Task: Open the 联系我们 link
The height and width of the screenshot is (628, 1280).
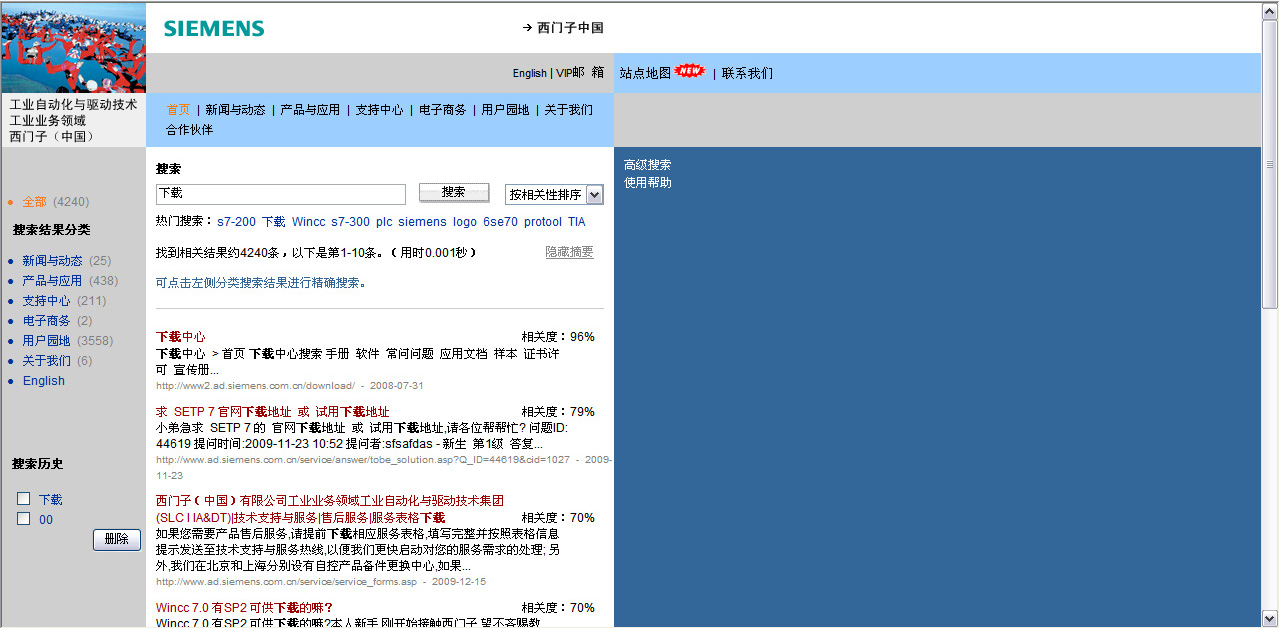Action: click(747, 73)
